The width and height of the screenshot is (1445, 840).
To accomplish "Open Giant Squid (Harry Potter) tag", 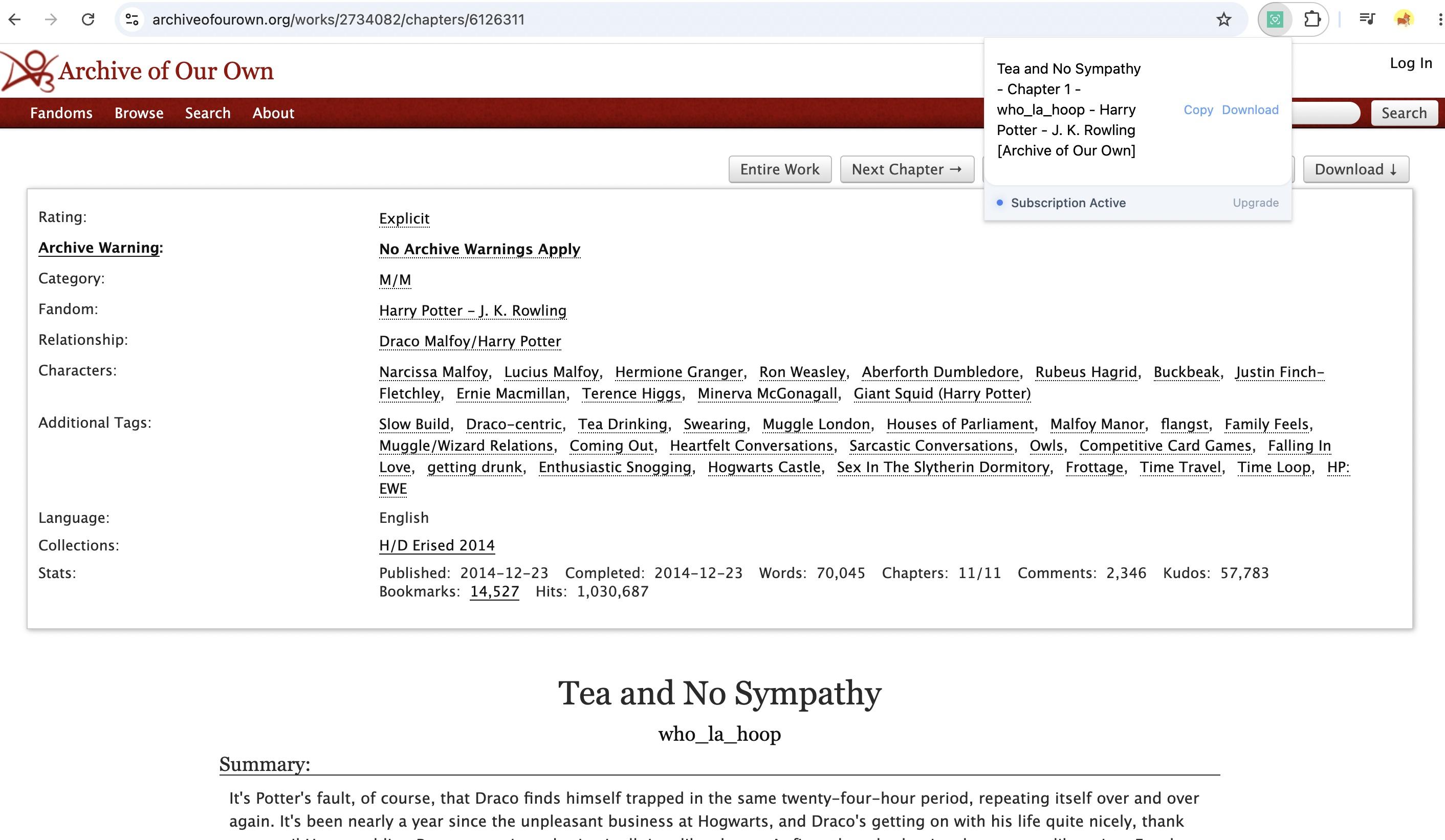I will point(942,393).
